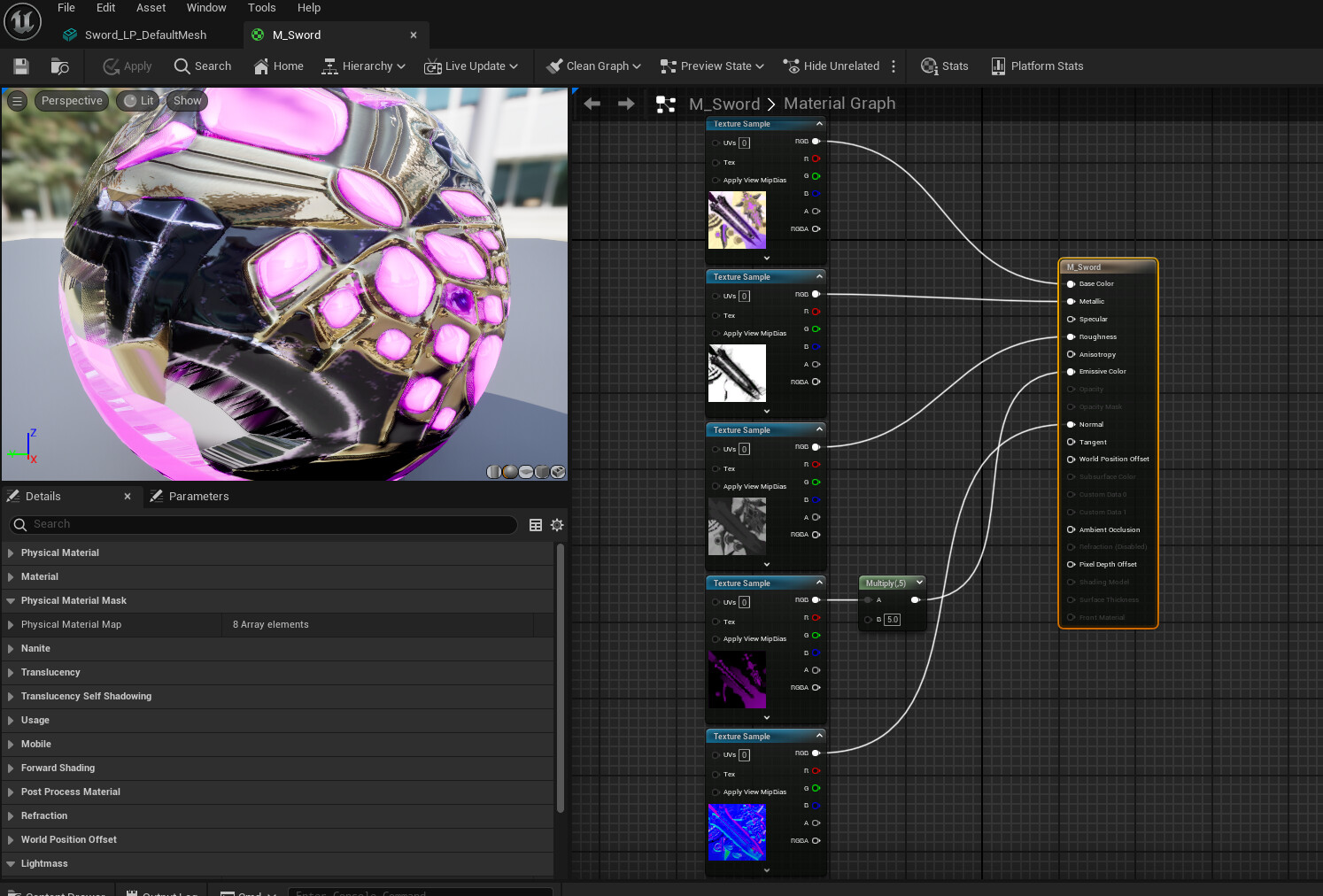Click Base Color input pin on M_Sword node
This screenshot has height=896, width=1323.
pyautogui.click(x=1071, y=284)
